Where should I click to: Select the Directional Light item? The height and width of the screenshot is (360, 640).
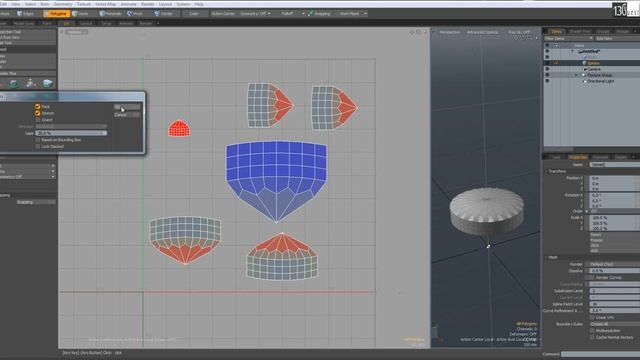[600, 81]
